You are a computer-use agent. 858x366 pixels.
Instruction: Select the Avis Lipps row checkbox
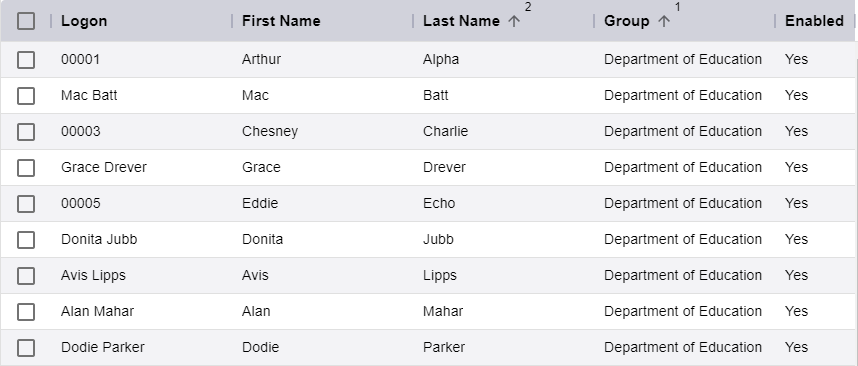pyautogui.click(x=26, y=276)
